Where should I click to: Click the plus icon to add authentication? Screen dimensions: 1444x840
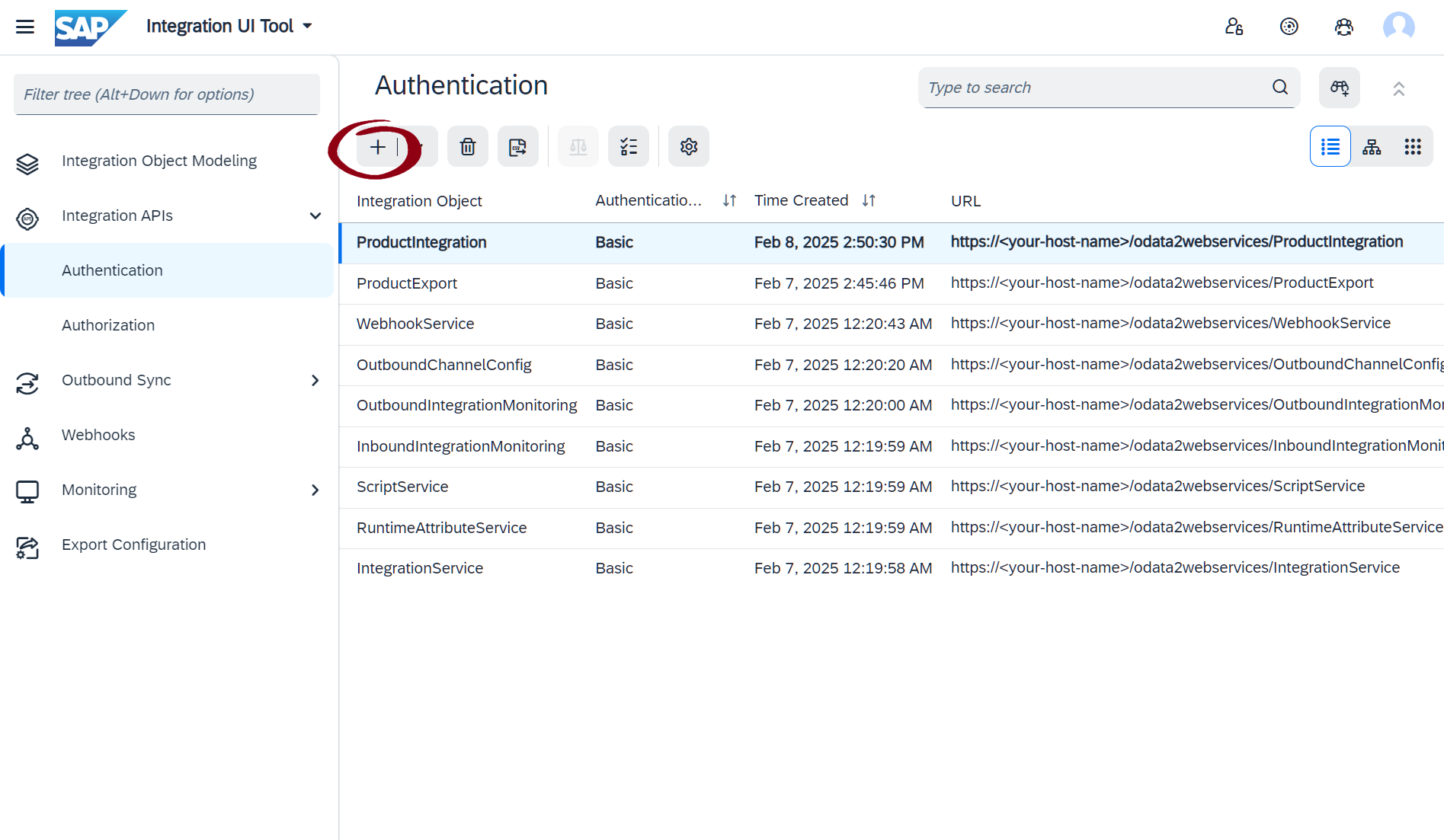378,147
